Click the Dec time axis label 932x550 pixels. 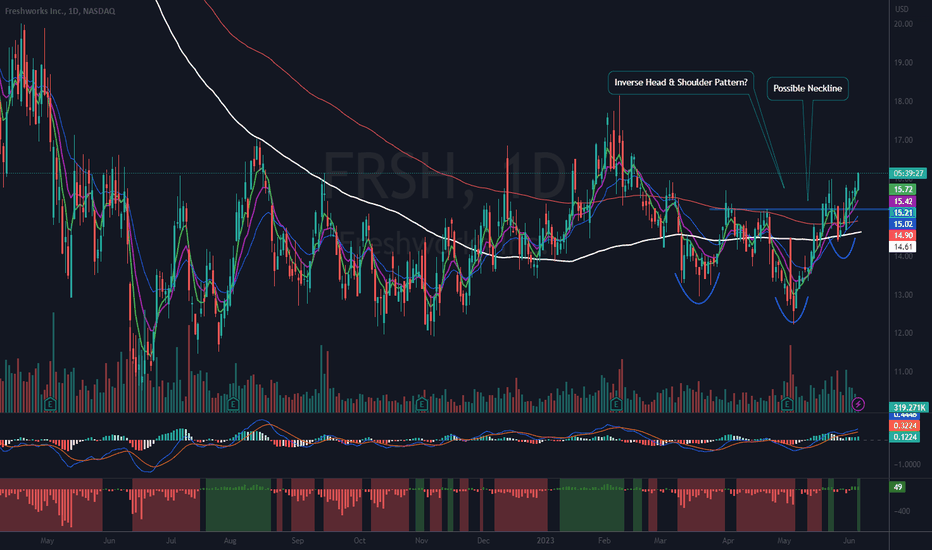click(x=483, y=541)
